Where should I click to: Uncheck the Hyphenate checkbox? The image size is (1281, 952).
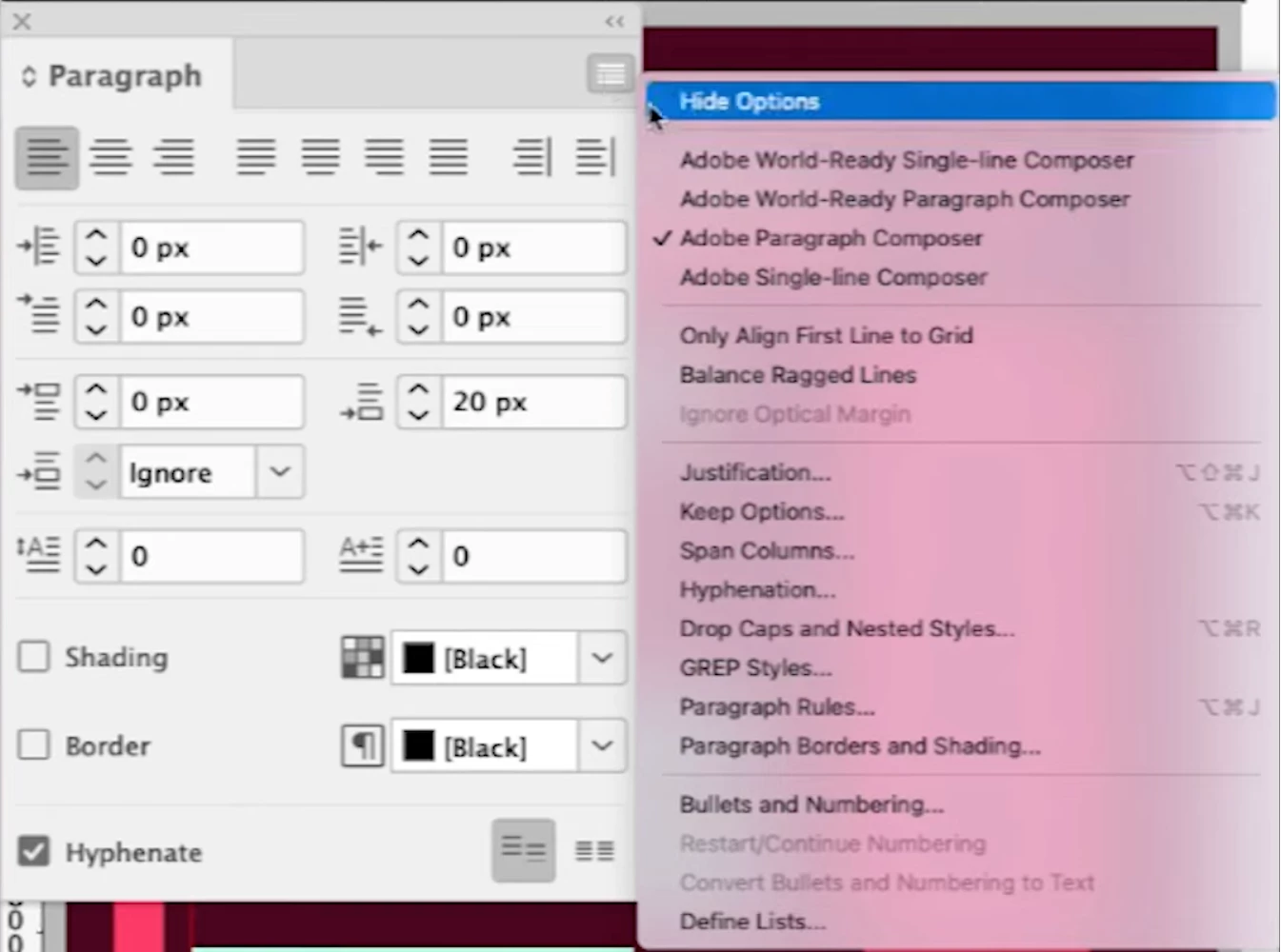tap(34, 851)
